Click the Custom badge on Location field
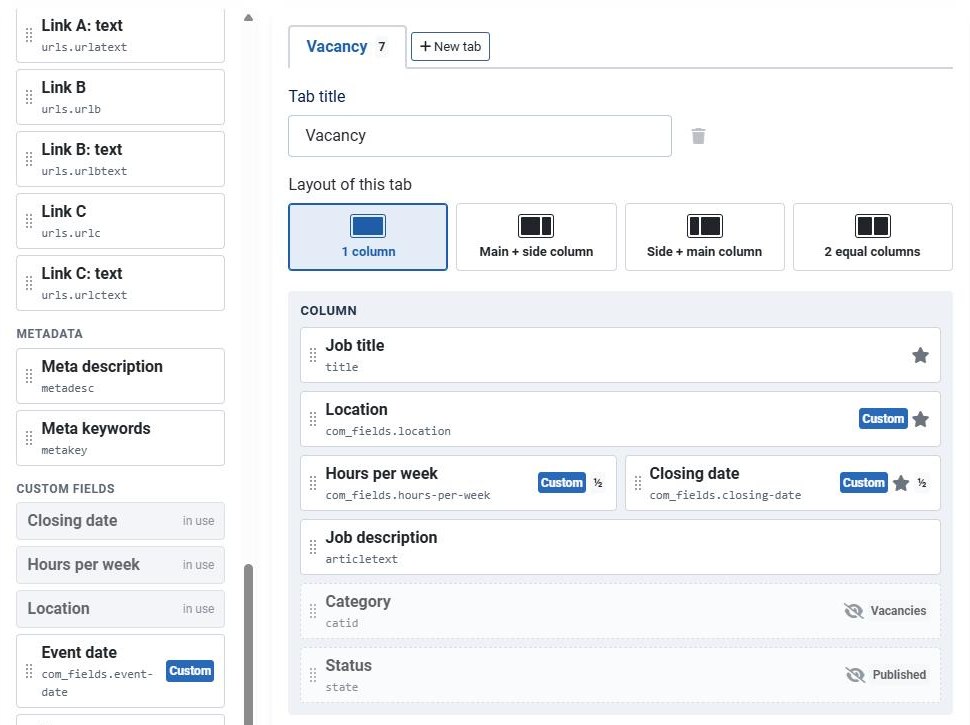Viewport: 970px width, 725px height. point(883,419)
